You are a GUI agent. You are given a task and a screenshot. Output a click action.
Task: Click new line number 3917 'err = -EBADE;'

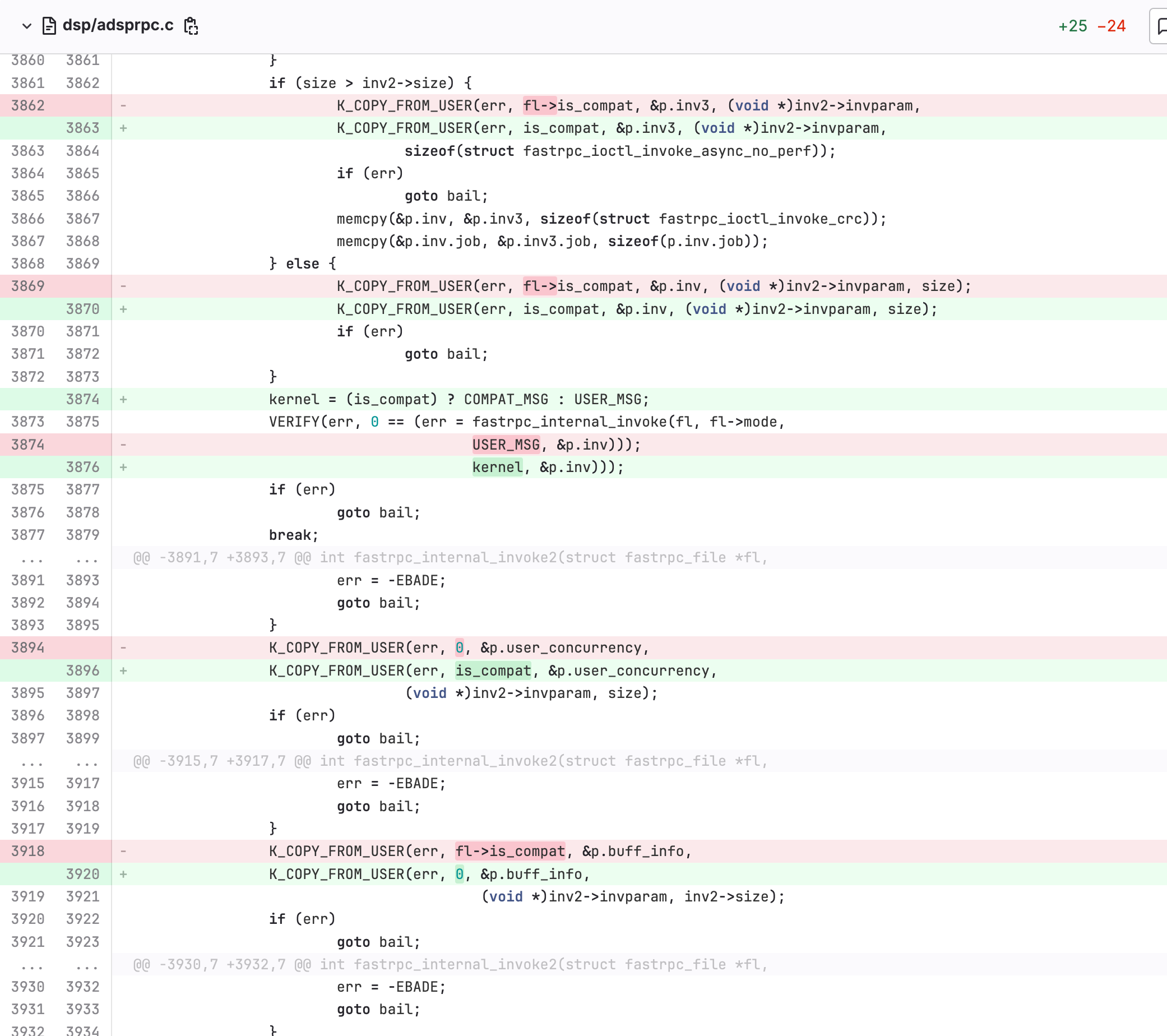click(x=83, y=784)
